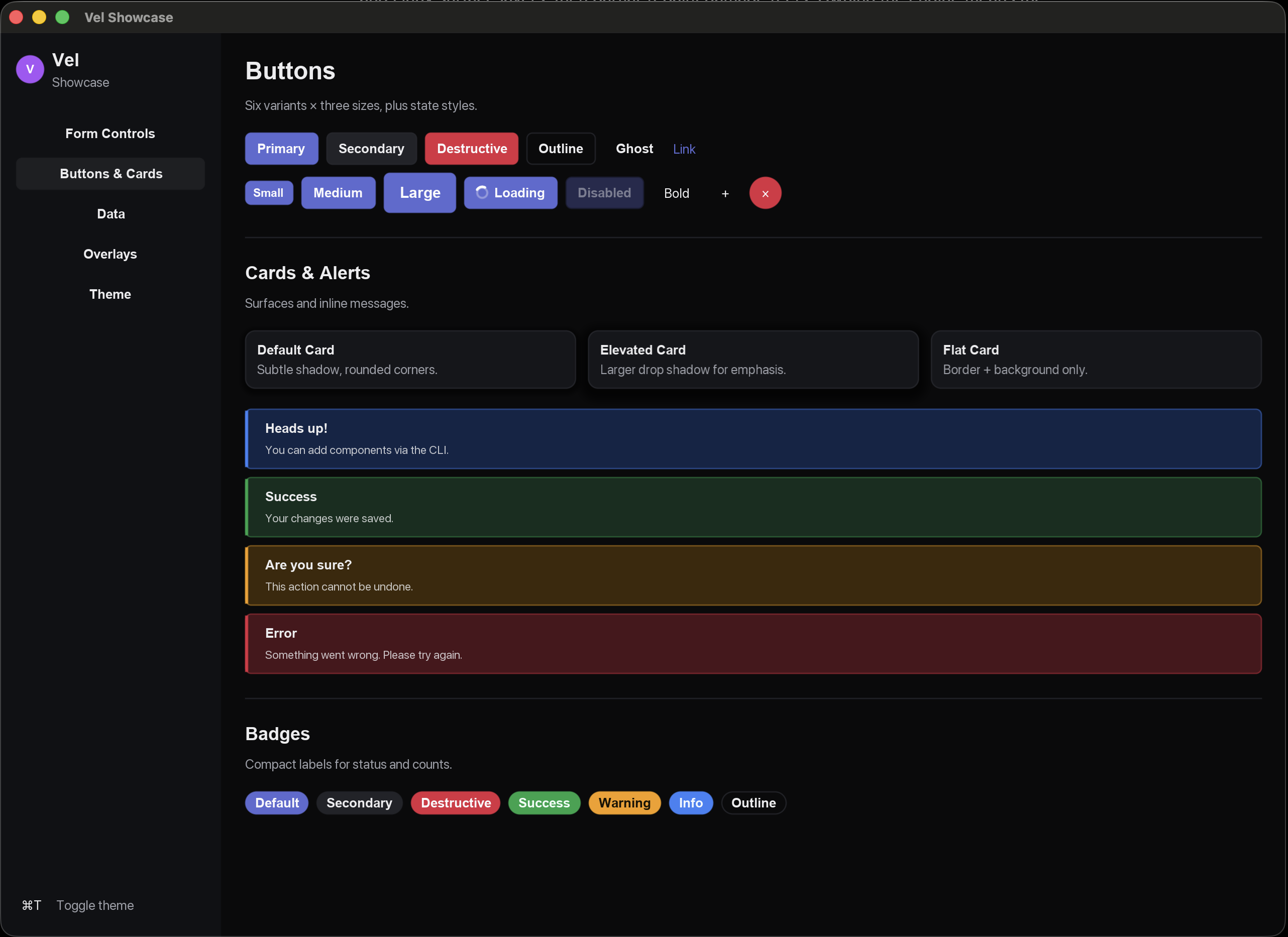This screenshot has height=937, width=1288.
Task: Click 'Compact labels for status and counts.' text
Action: coord(348,764)
